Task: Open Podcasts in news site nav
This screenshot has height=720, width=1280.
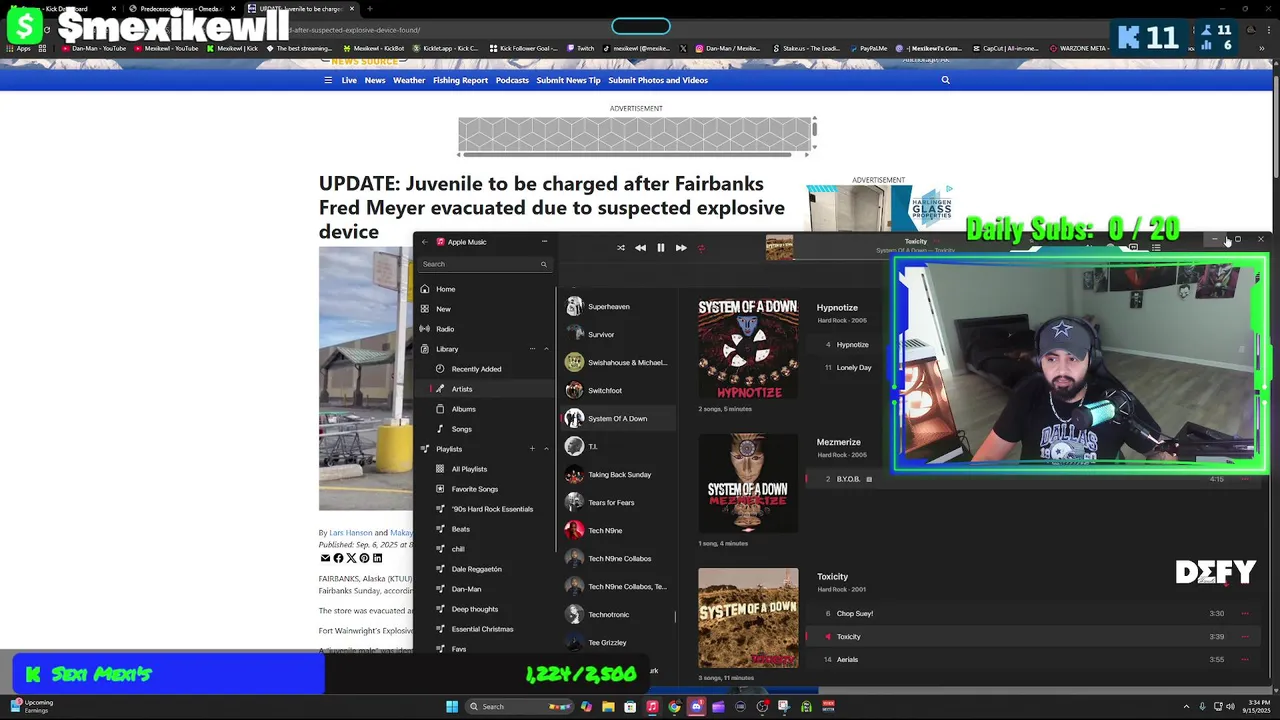Action: tap(512, 80)
